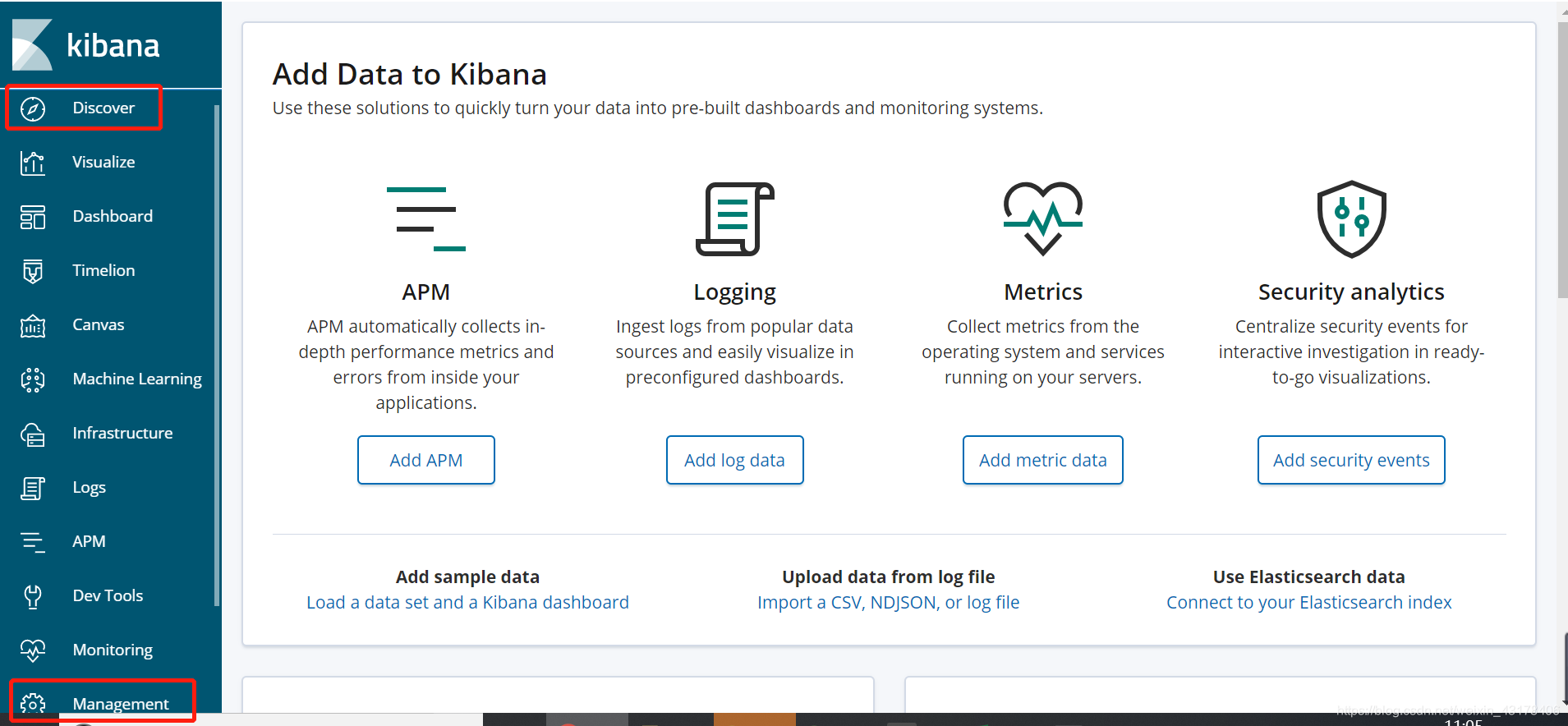The image size is (1568, 726).
Task: Open Dev Tools label in sidebar
Action: click(108, 595)
